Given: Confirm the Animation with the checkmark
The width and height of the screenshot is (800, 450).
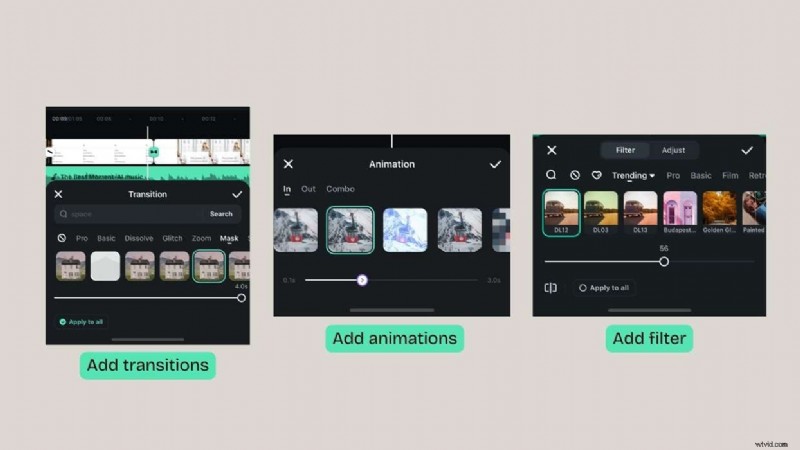Looking at the screenshot, I should point(495,164).
